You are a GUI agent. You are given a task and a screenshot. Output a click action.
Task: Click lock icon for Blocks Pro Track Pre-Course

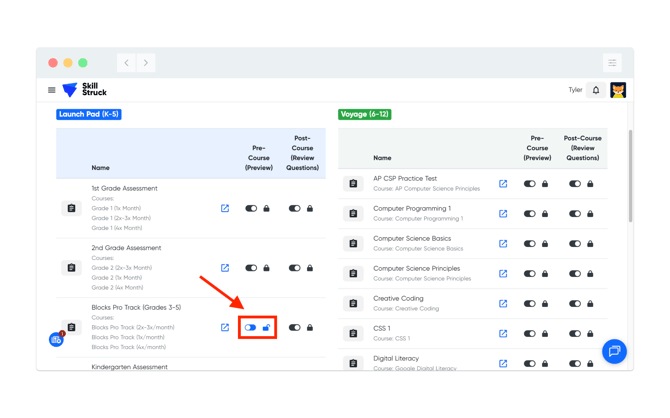[x=266, y=328]
